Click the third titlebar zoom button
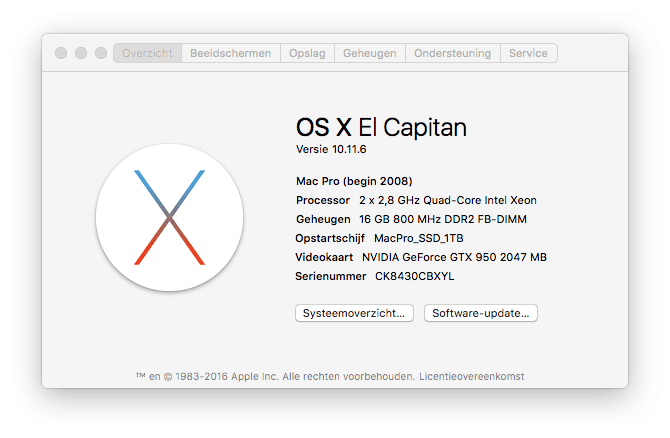This screenshot has width=670, height=438. click(x=101, y=53)
